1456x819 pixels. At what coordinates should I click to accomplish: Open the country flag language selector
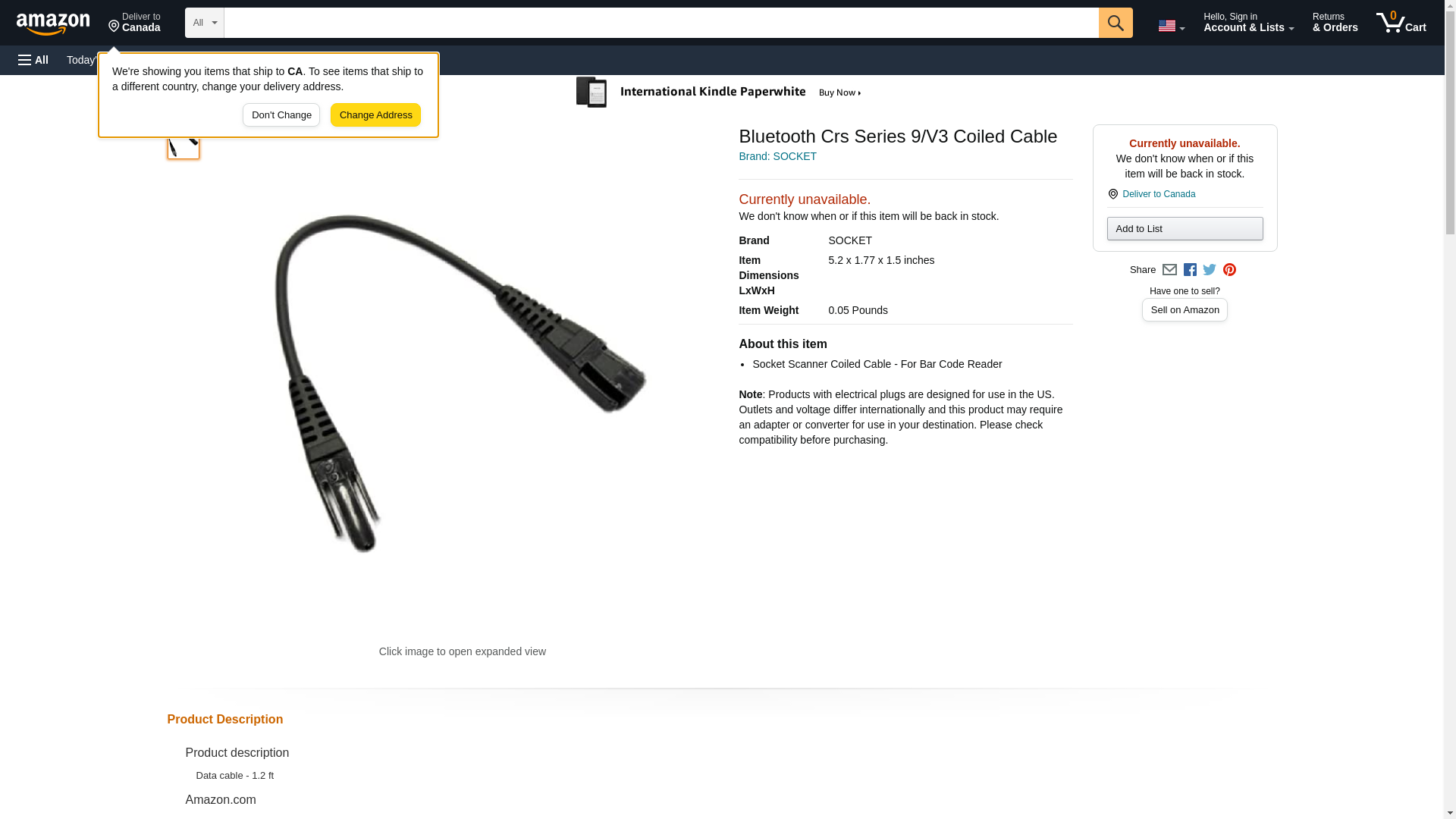[x=1171, y=26]
